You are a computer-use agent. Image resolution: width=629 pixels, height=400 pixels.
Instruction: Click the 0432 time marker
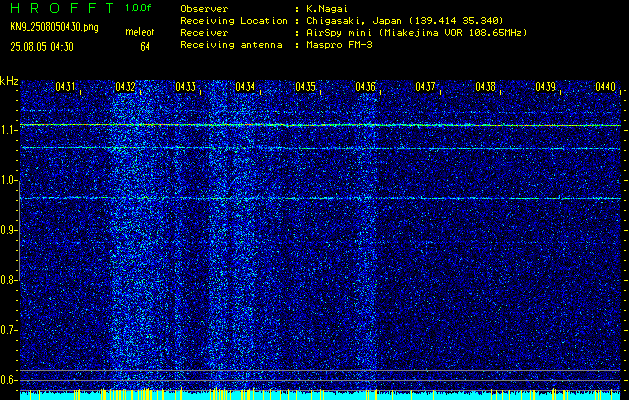pyautogui.click(x=125, y=86)
